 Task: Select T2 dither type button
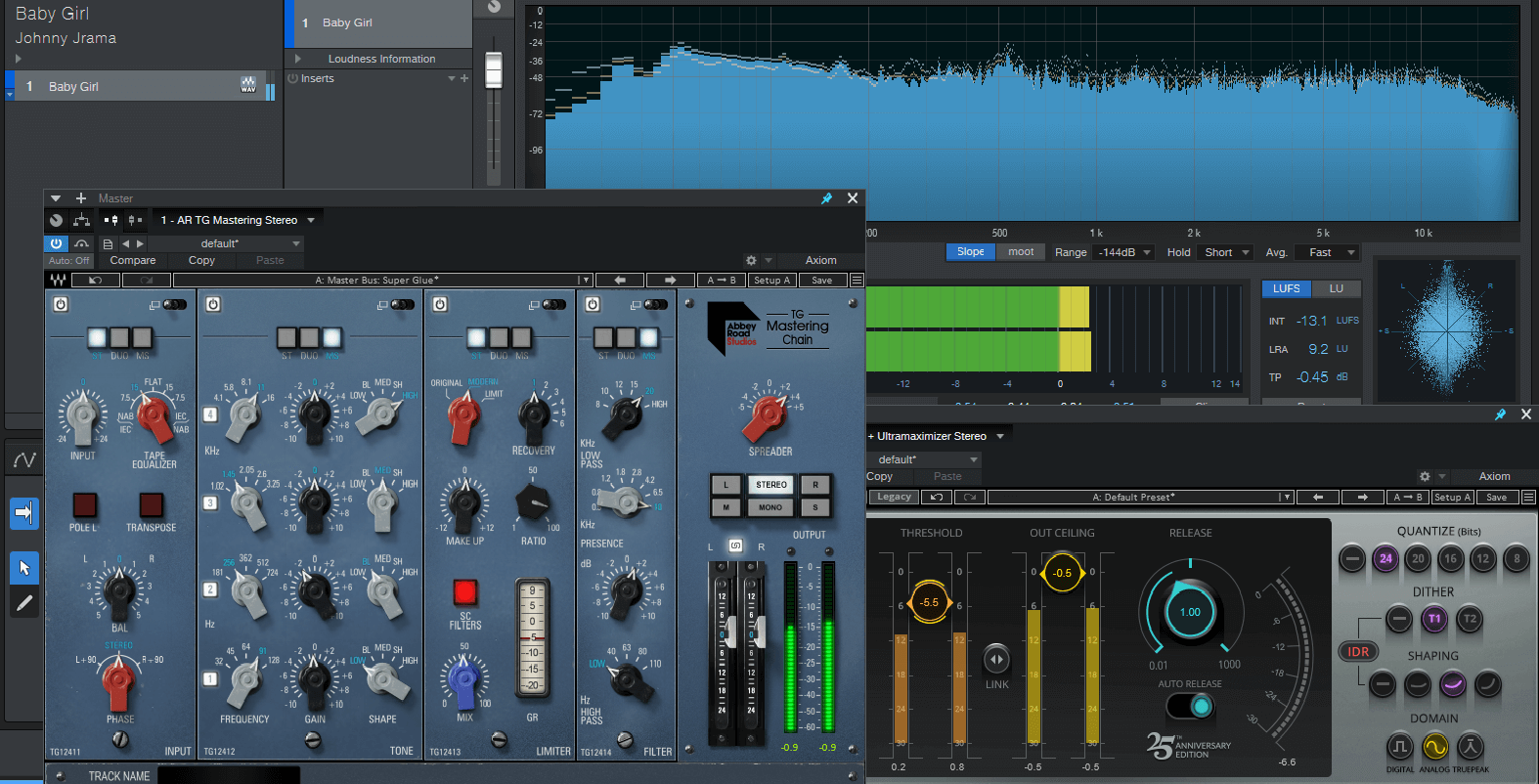coord(1469,619)
